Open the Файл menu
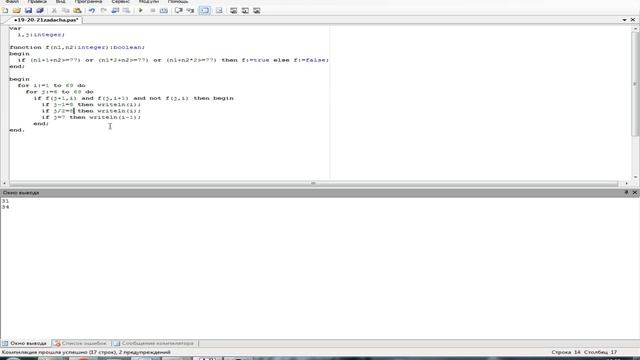The image size is (640, 360). click(x=12, y=2)
